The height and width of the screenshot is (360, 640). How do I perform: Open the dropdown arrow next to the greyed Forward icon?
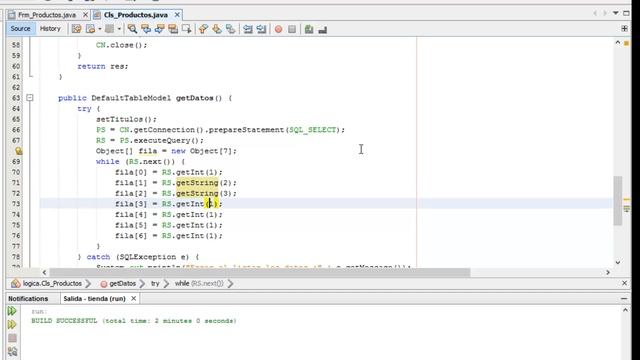(119, 29)
